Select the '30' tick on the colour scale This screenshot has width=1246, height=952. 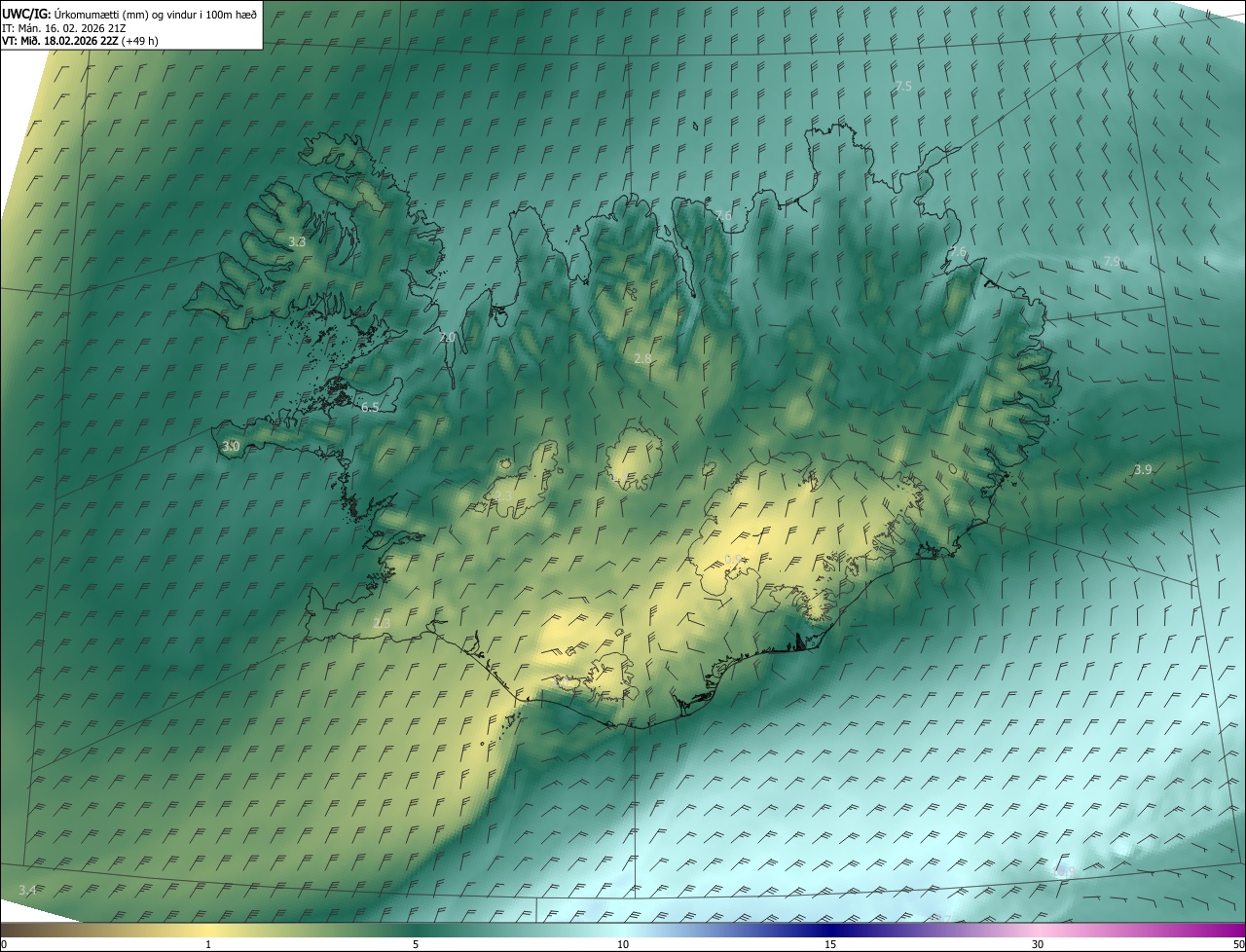1038,945
